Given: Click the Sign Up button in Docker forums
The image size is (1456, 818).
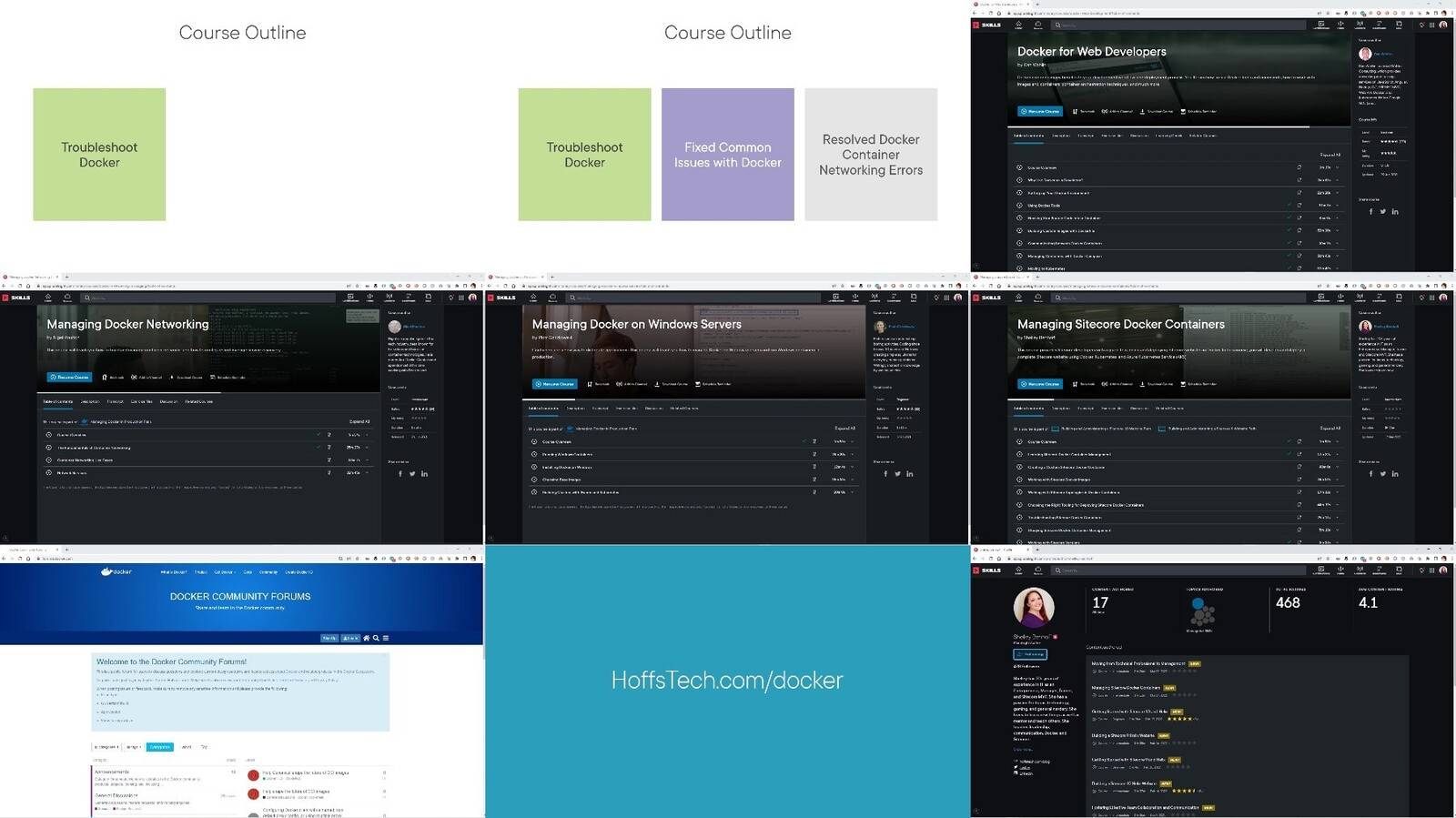Looking at the screenshot, I should (329, 638).
